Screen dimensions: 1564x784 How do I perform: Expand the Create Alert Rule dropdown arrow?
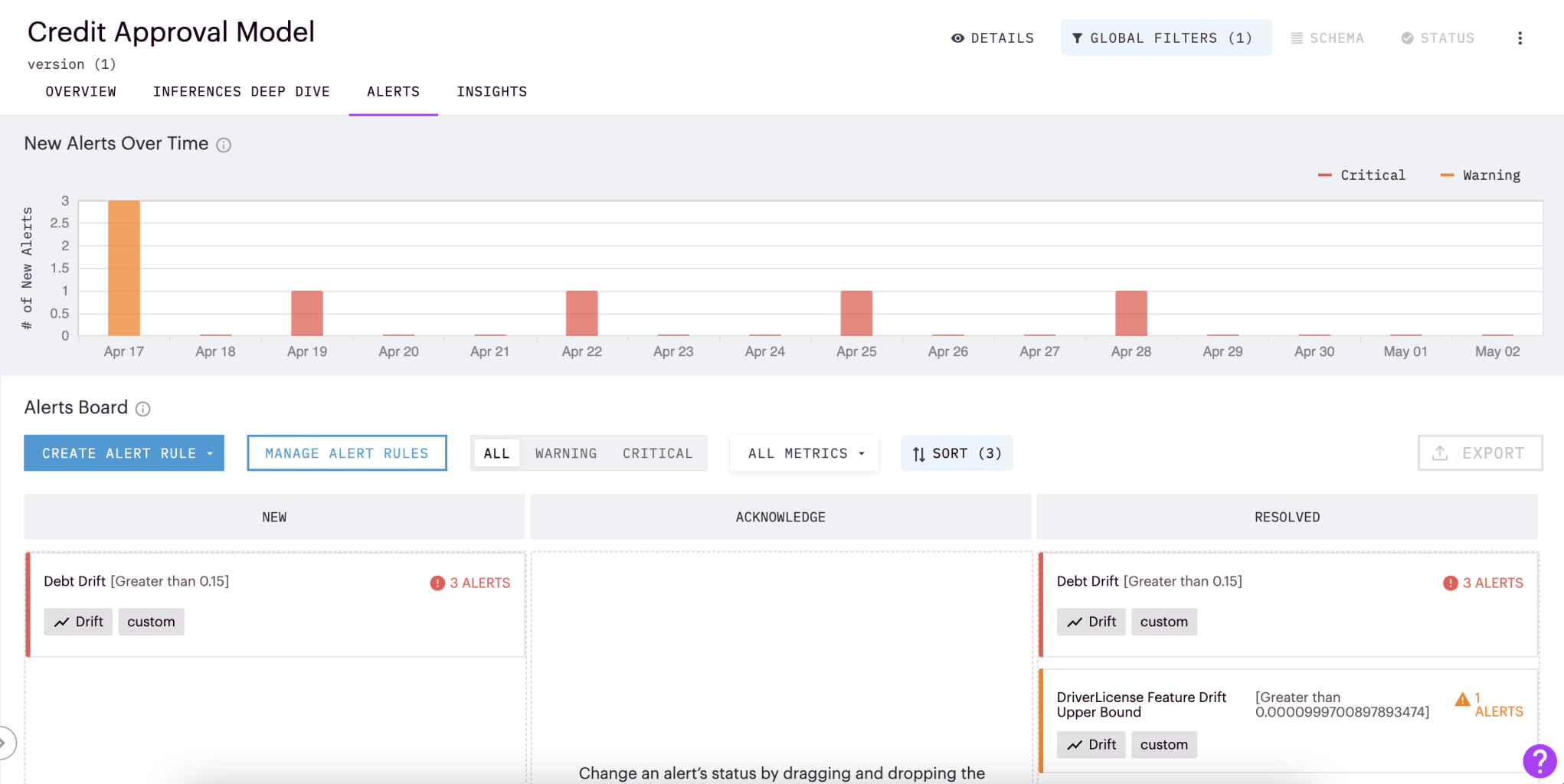point(210,454)
